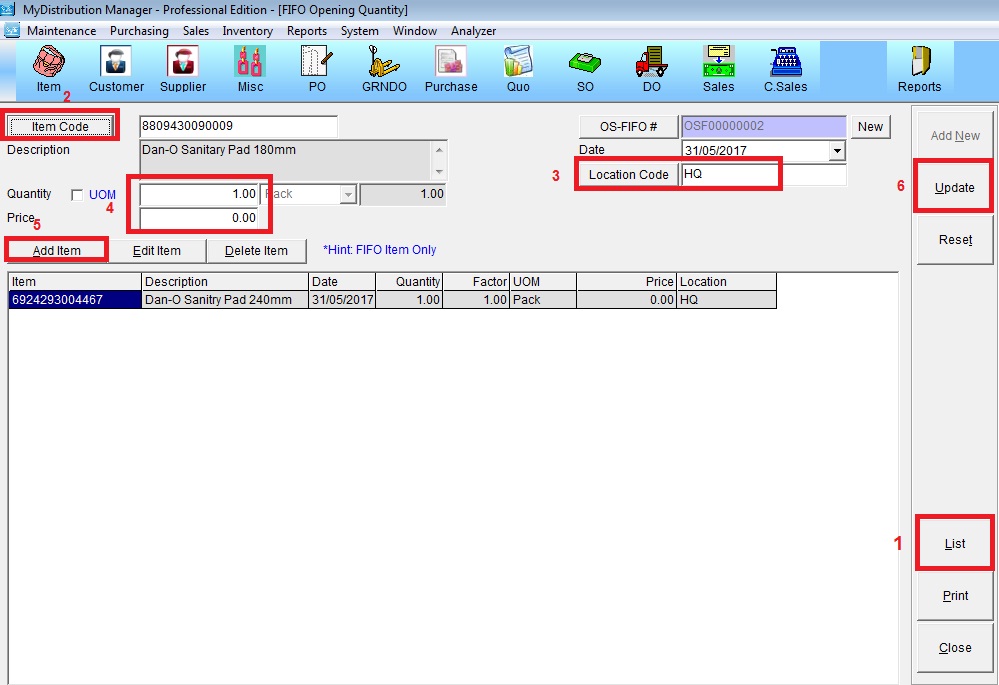
Task: Expand the Pack unit dropdown
Action: coord(347,194)
